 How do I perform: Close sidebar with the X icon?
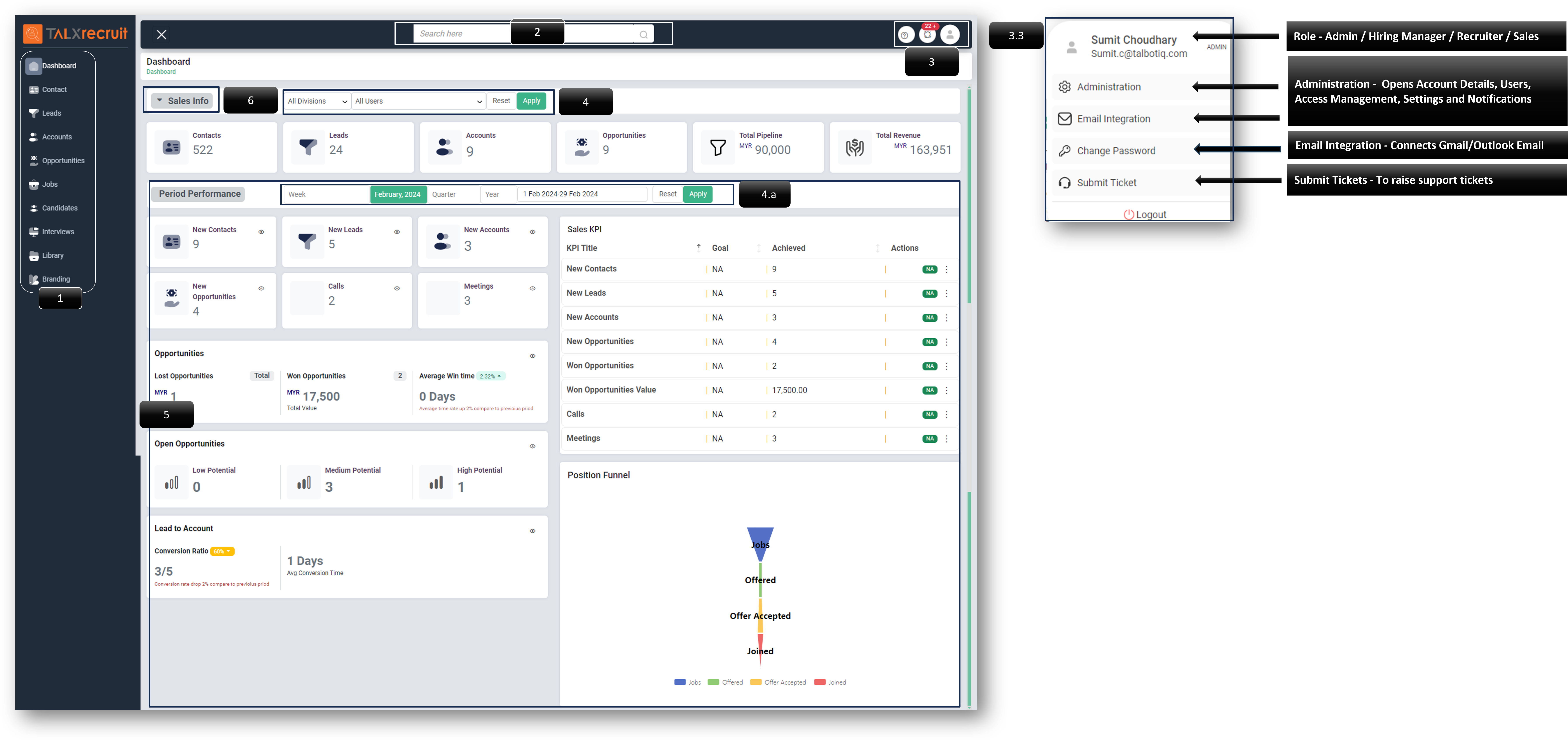161,35
